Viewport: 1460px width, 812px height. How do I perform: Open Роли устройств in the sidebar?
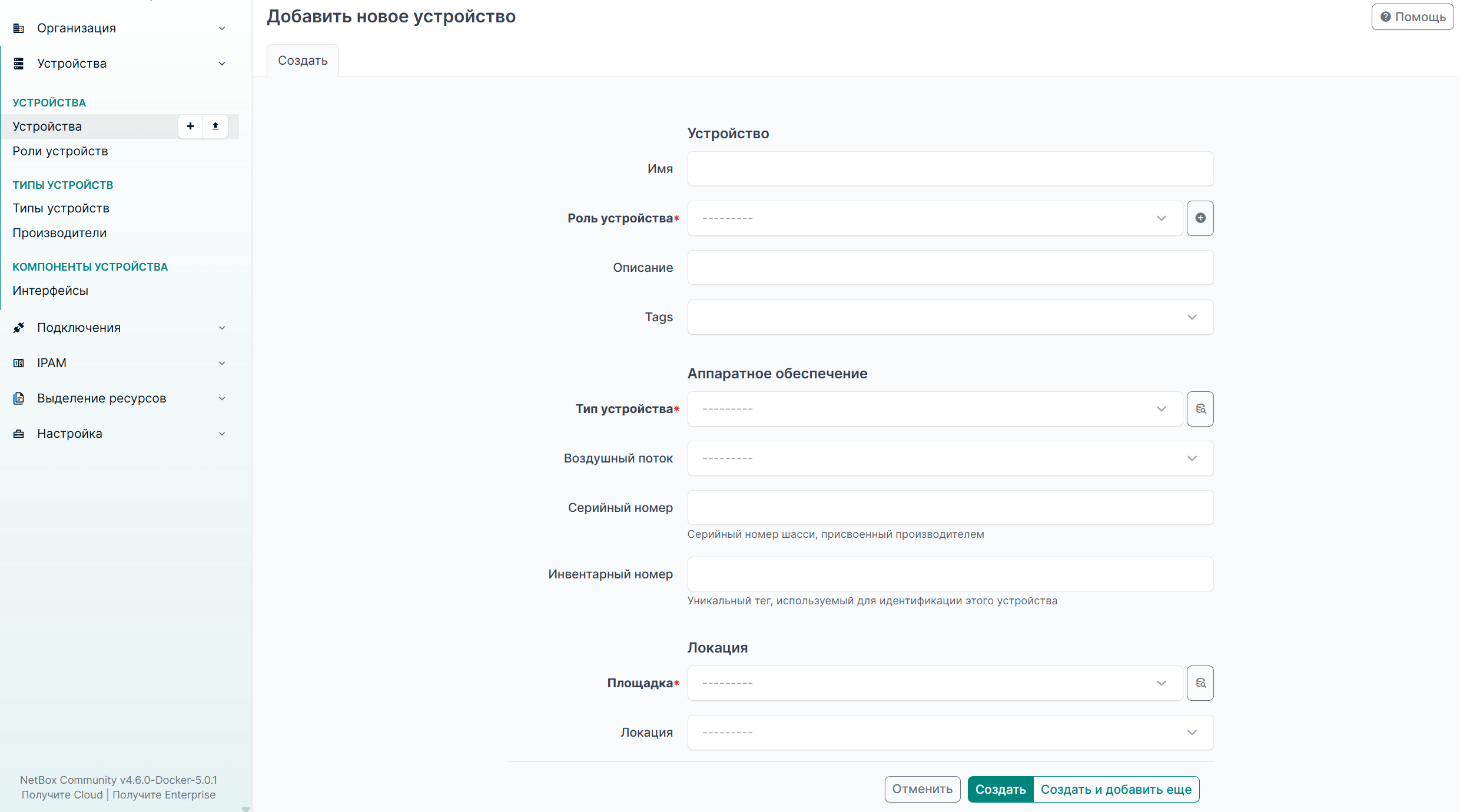point(60,151)
